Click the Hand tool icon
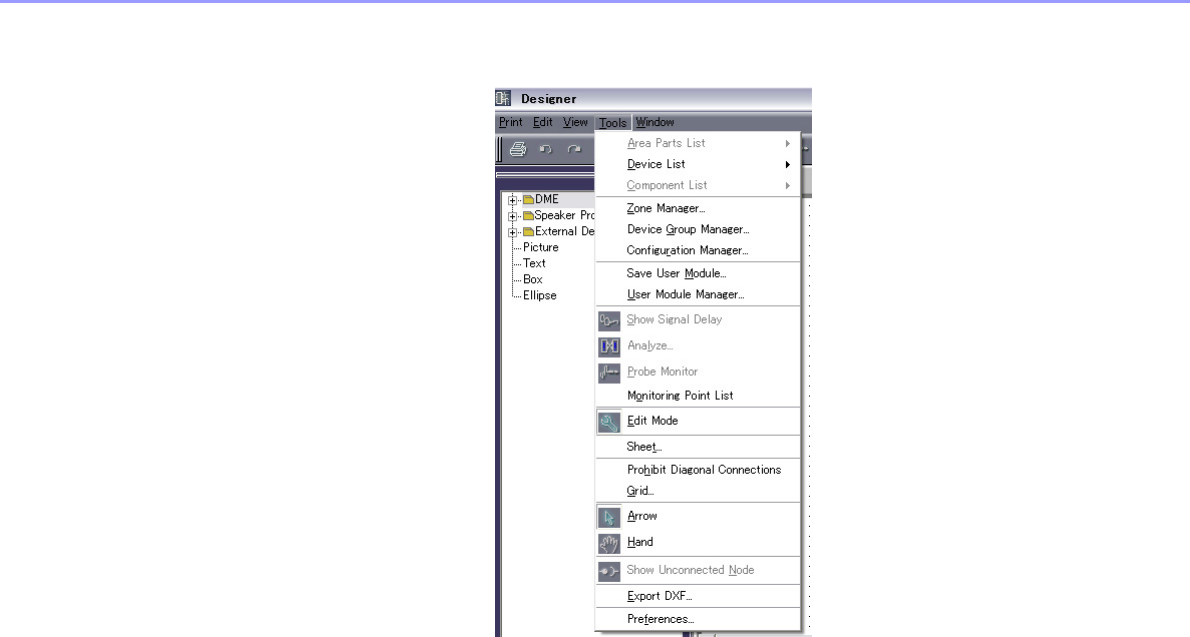Viewport: 1190px width, 637px height. 609,543
